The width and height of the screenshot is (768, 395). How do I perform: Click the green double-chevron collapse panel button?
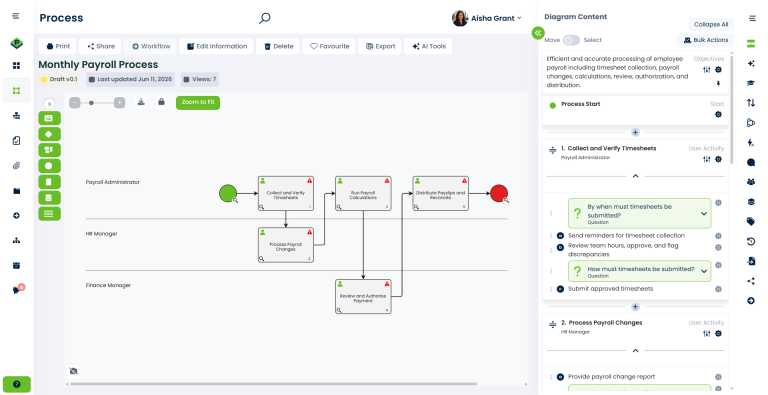538,33
